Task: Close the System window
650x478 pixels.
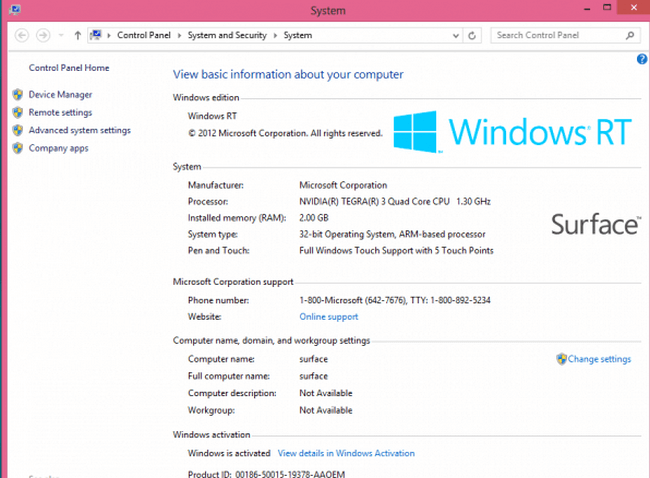Action: [633, 7]
